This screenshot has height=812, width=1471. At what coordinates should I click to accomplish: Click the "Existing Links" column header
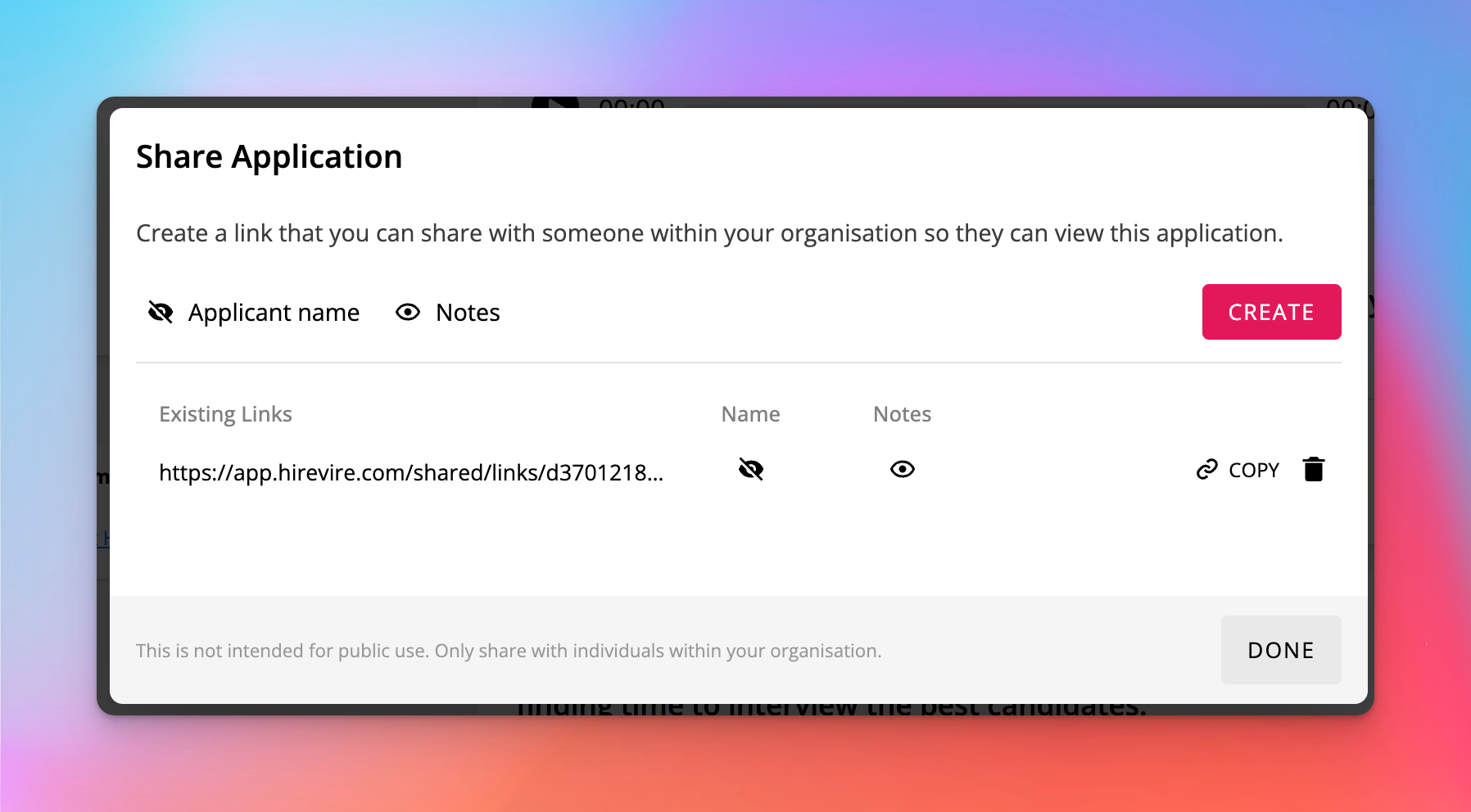click(x=225, y=414)
